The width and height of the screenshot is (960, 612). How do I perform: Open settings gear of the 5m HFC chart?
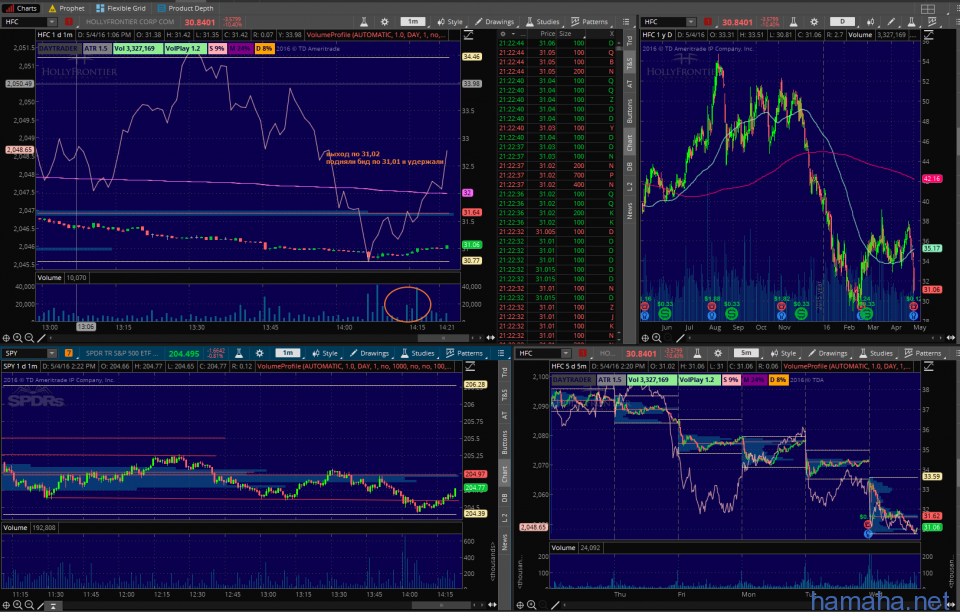[x=718, y=353]
